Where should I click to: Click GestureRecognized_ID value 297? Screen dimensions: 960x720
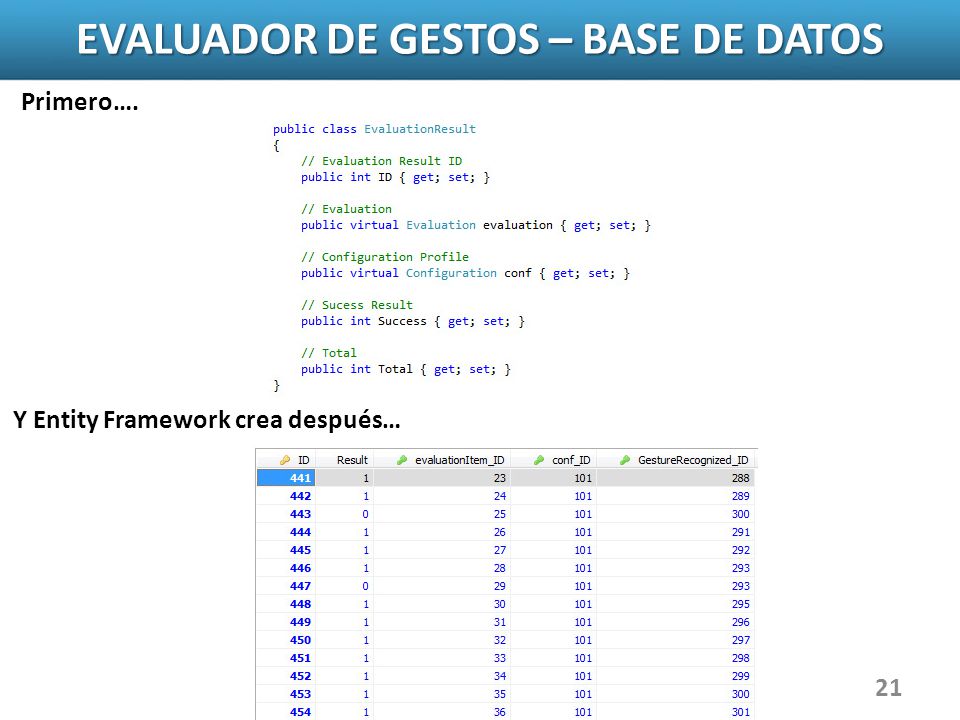coord(740,640)
